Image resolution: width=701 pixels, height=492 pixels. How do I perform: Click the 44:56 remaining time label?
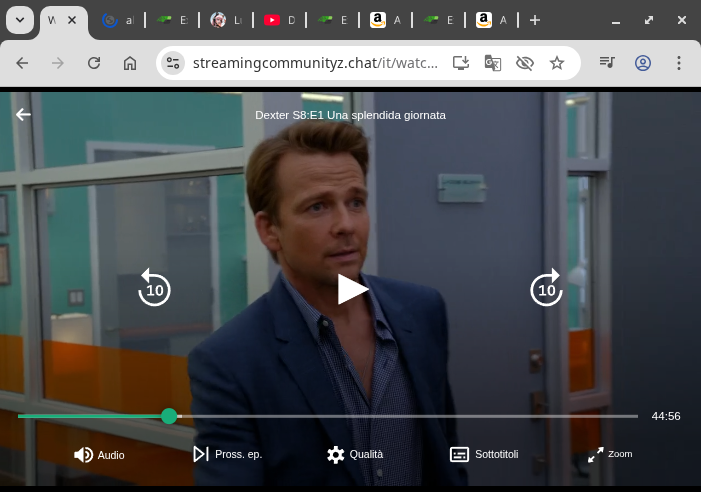pyautogui.click(x=666, y=416)
